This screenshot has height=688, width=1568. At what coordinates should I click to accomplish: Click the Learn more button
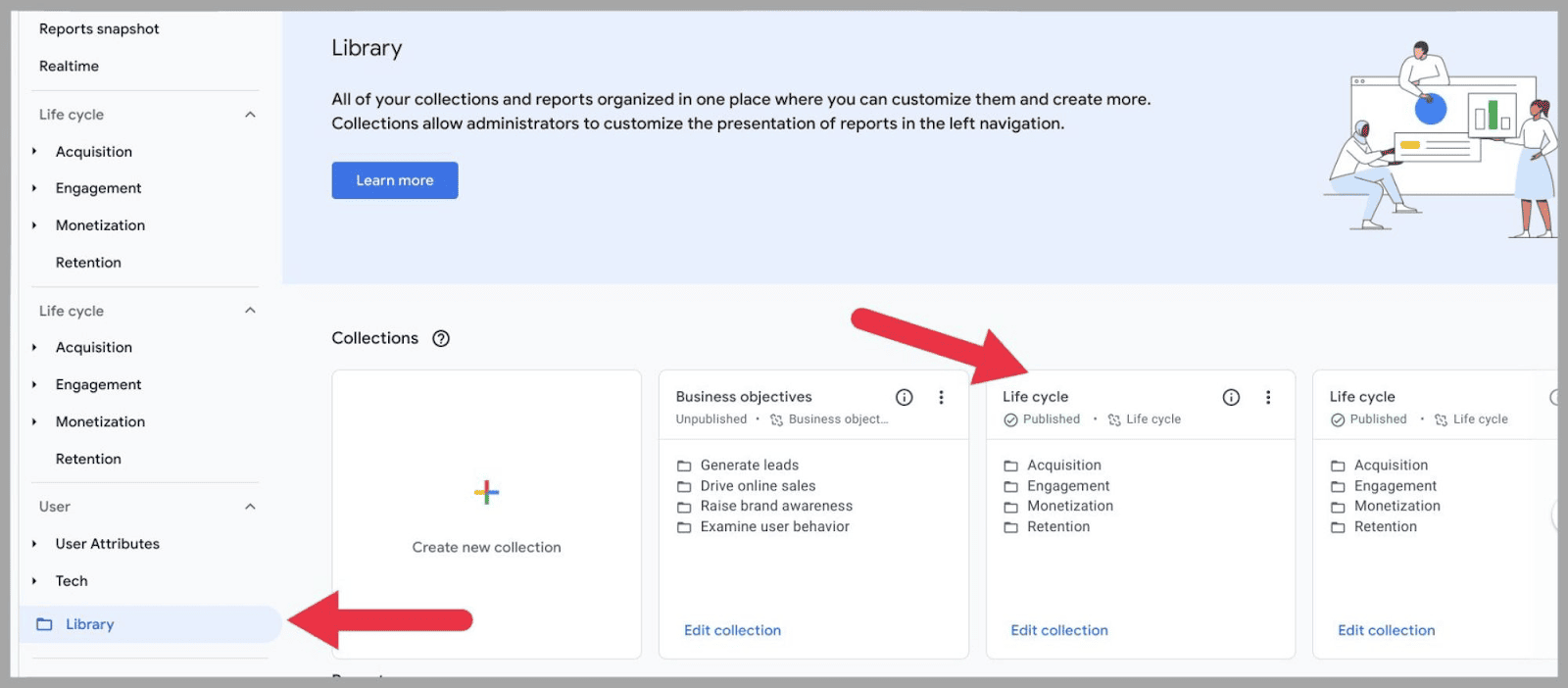click(395, 180)
